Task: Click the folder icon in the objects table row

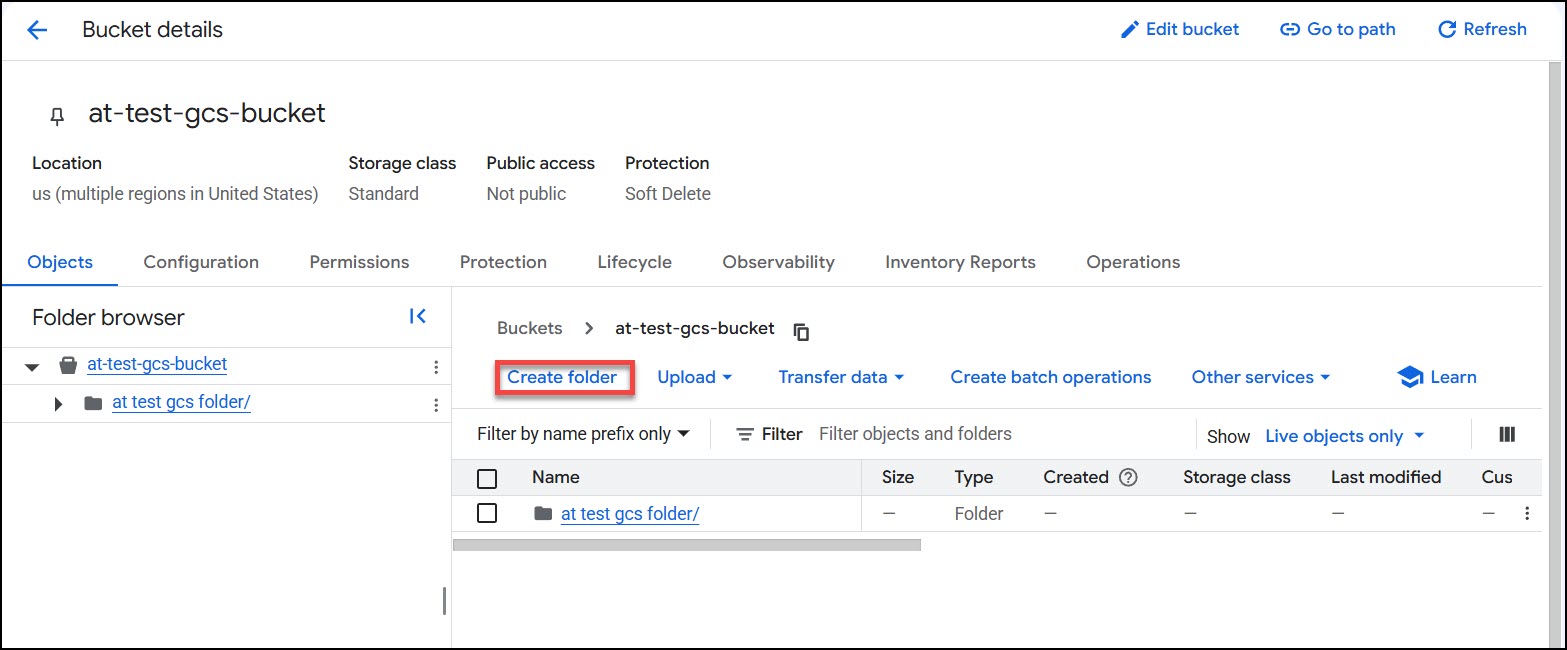Action: pyautogui.click(x=543, y=513)
